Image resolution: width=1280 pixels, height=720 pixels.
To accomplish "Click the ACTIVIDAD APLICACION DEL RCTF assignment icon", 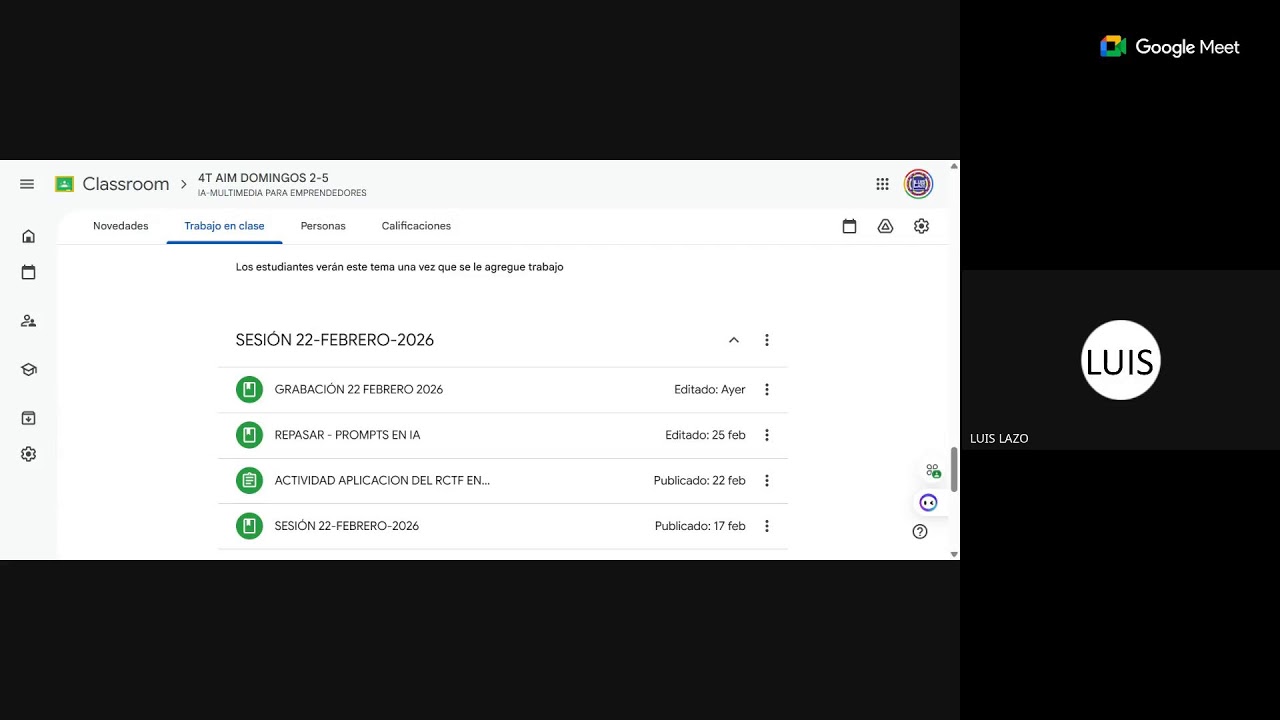I will click(249, 480).
